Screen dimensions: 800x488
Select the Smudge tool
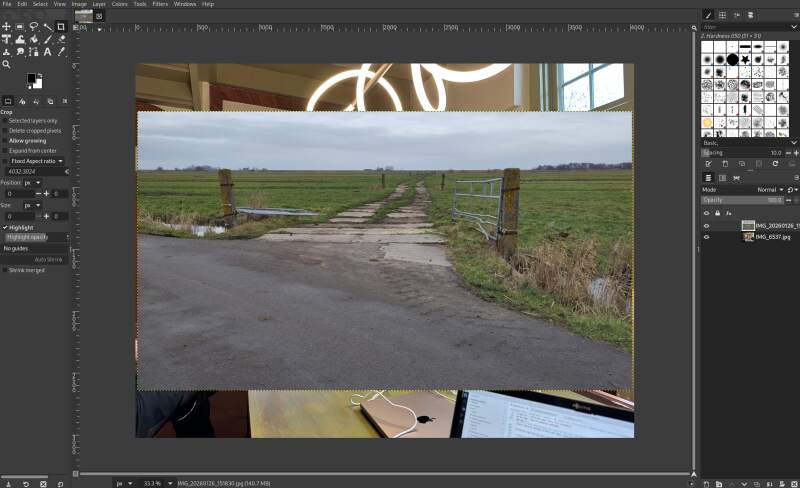click(20, 52)
